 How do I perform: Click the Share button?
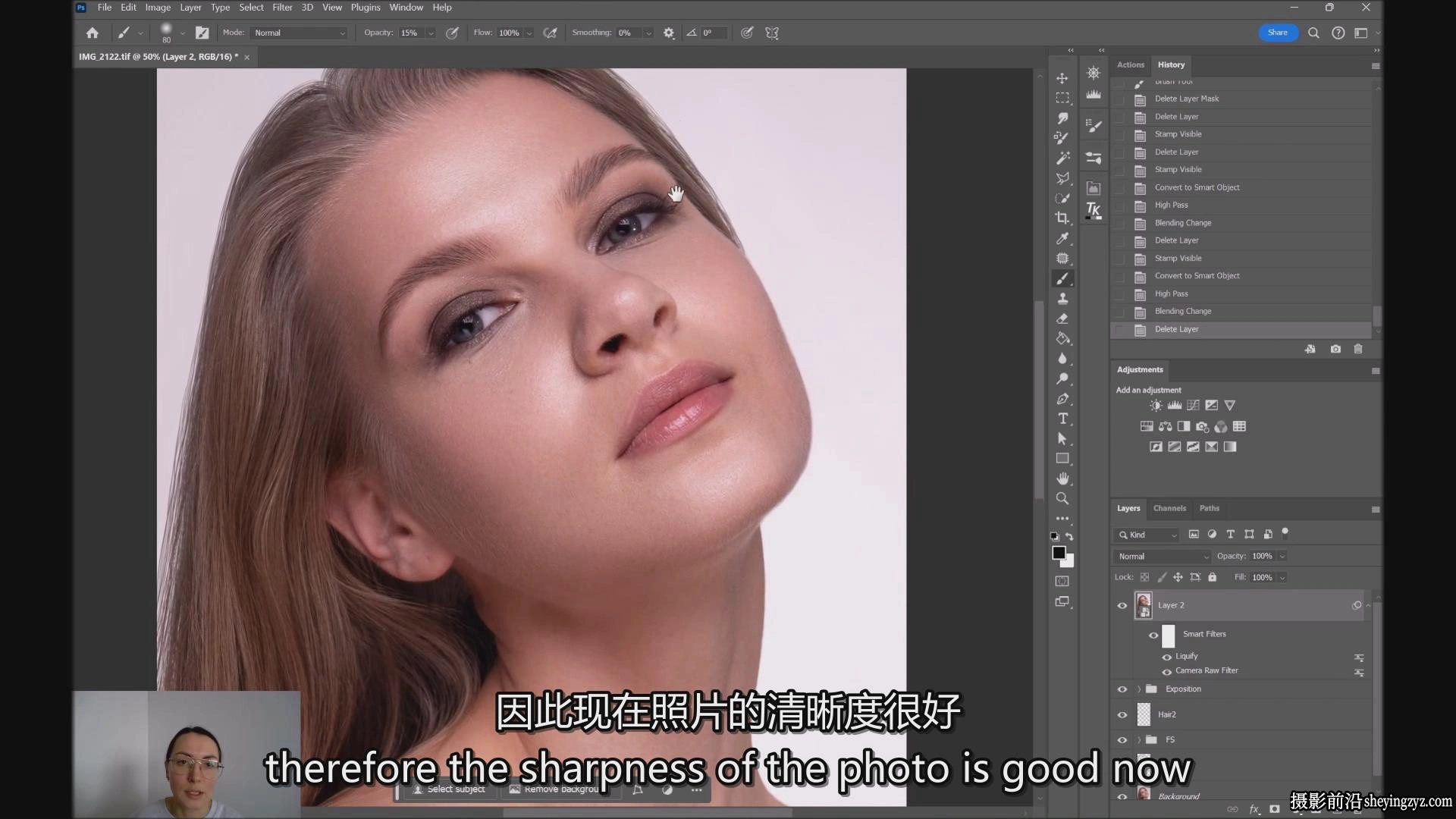click(x=1278, y=33)
